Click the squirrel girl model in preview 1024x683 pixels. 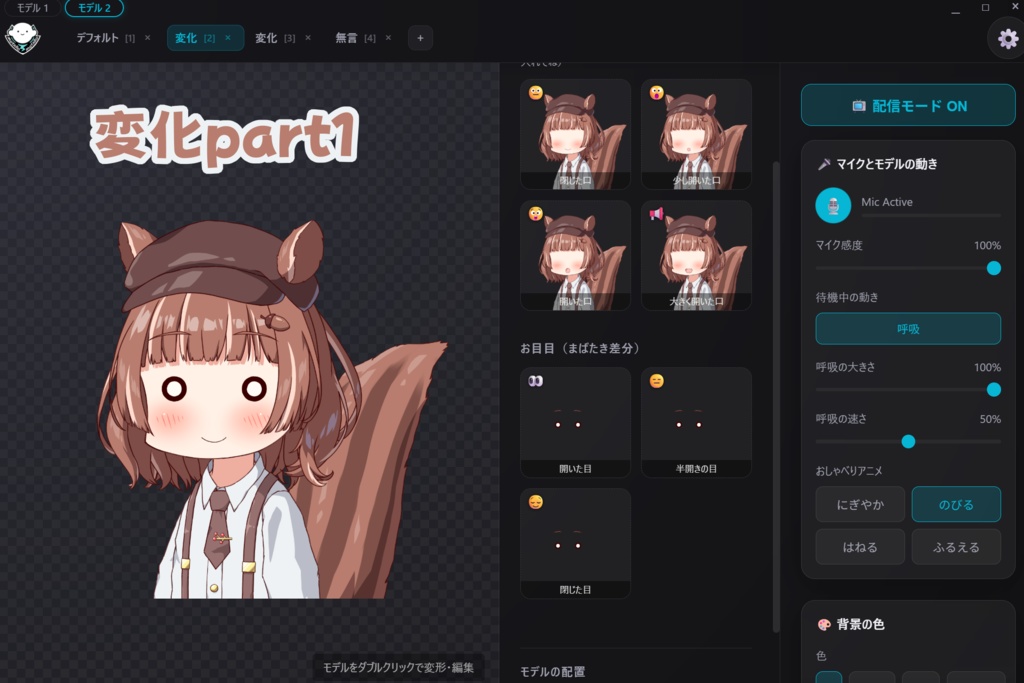271,409
